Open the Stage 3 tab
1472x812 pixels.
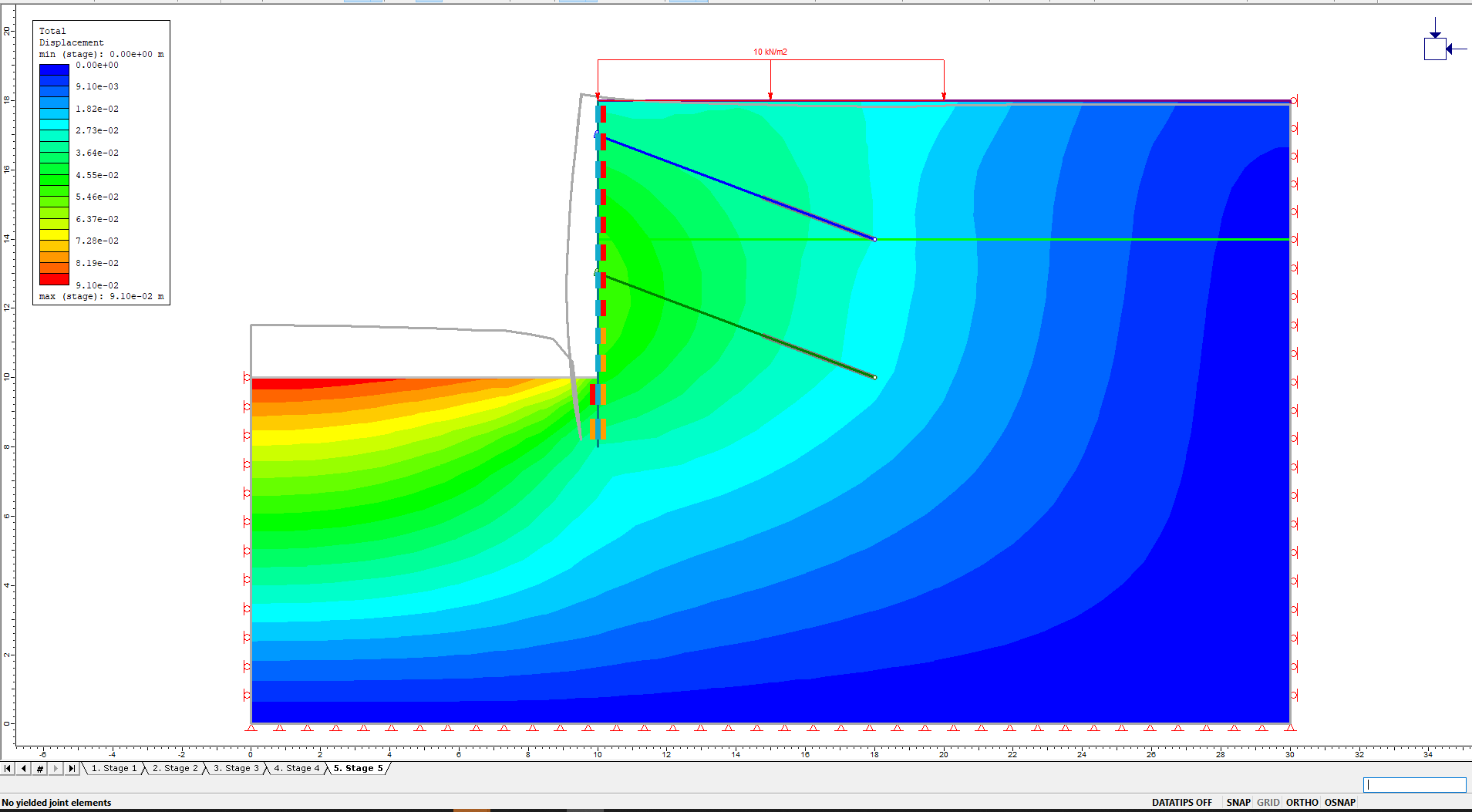(236, 768)
